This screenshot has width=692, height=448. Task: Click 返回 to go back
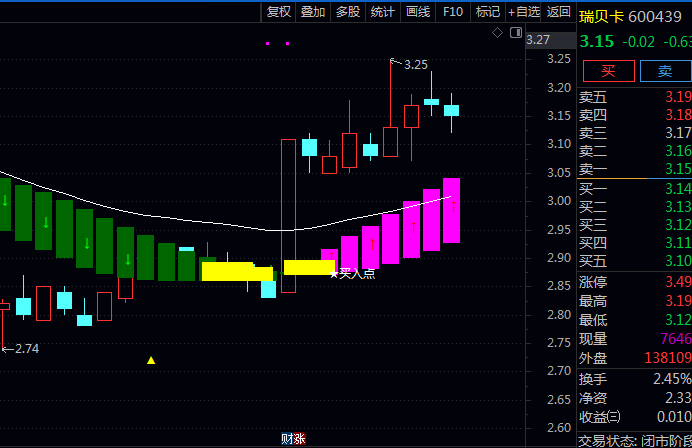[x=558, y=12]
